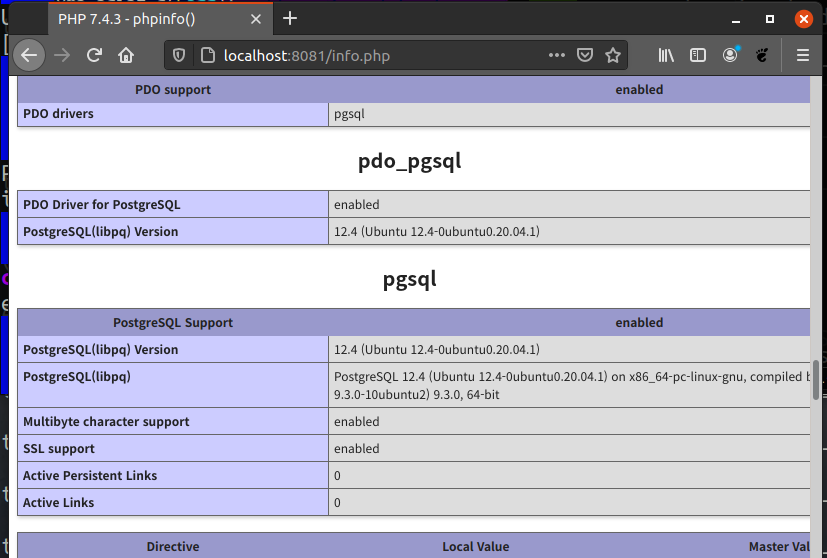The width and height of the screenshot is (827, 558).
Task: Click the Directive column header
Action: [173, 546]
